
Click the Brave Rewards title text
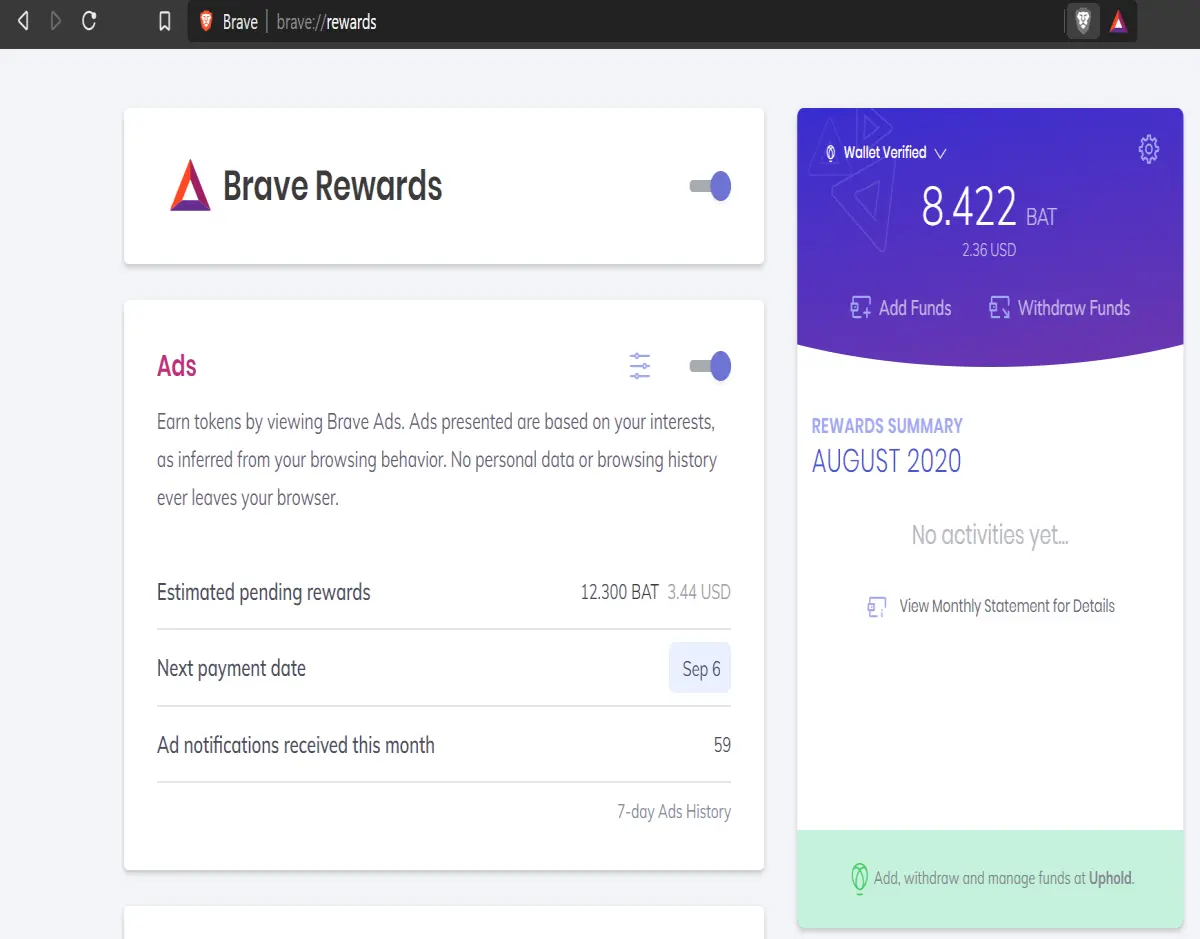pos(333,187)
